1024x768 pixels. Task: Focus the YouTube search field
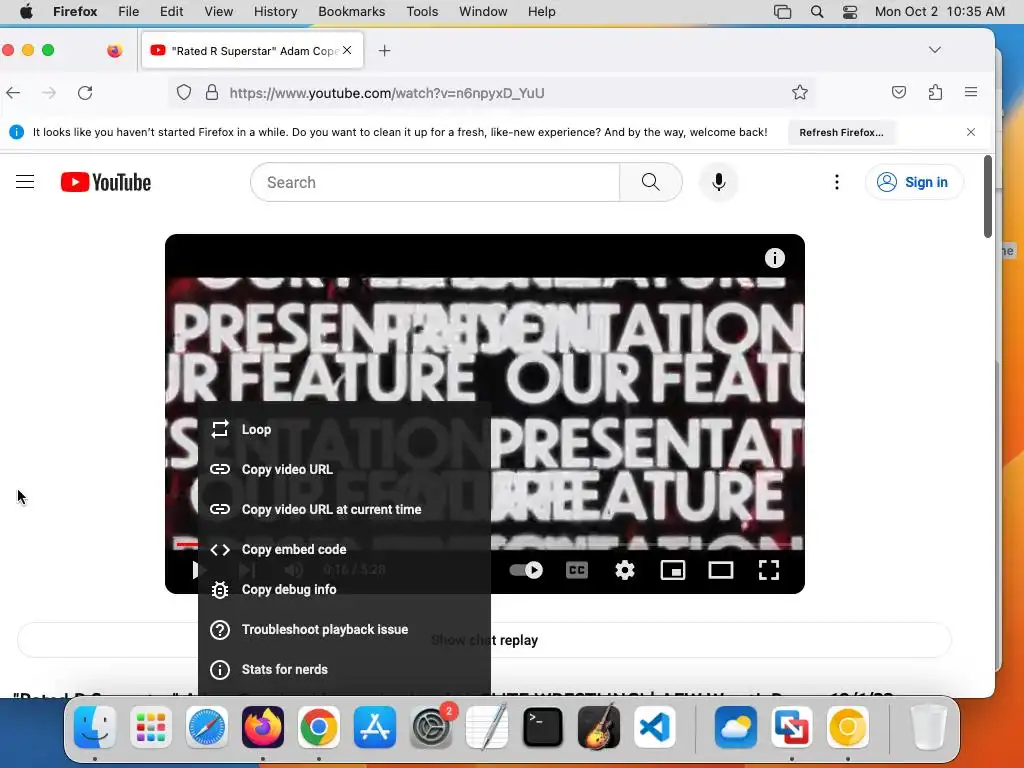click(435, 182)
